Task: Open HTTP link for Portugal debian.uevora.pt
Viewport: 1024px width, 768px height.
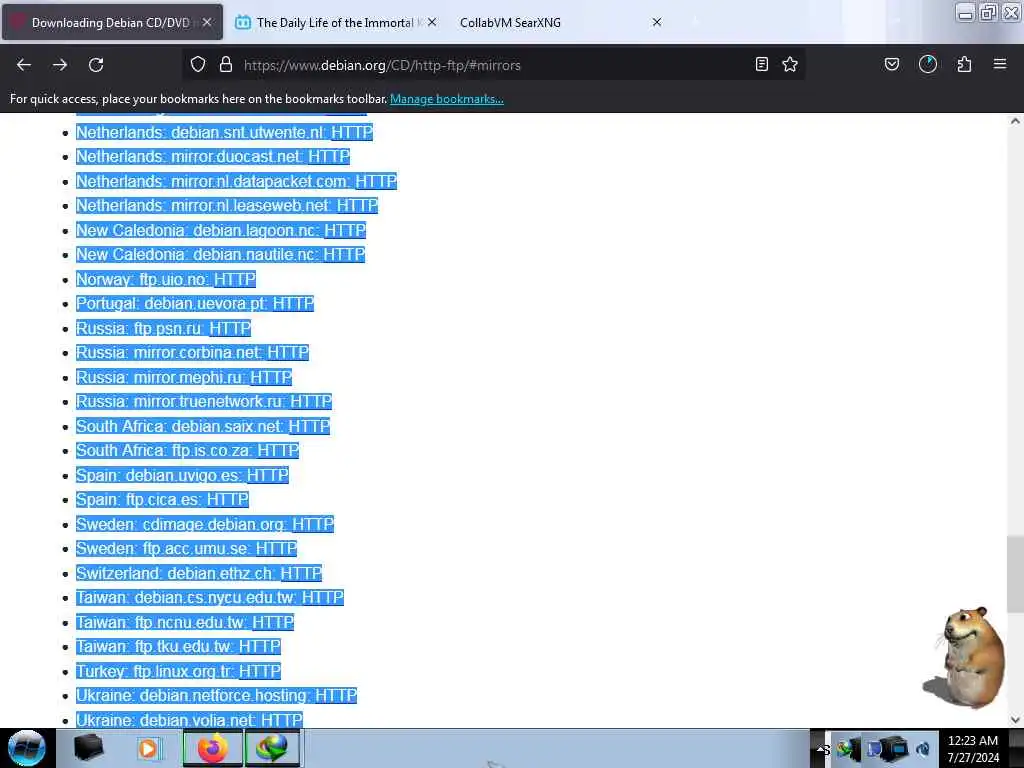Action: pyautogui.click(x=293, y=304)
